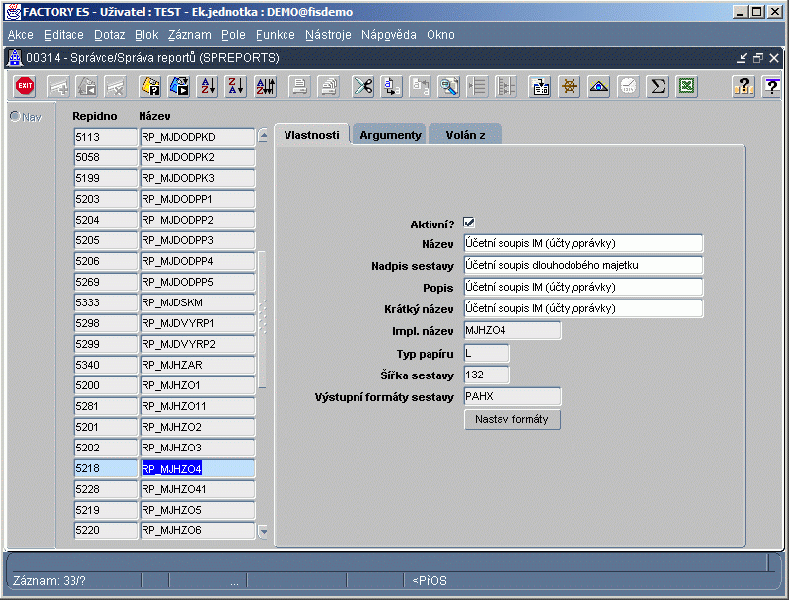789x600 pixels.
Task: Click the report list scroll-down arrow
Action: 264,532
